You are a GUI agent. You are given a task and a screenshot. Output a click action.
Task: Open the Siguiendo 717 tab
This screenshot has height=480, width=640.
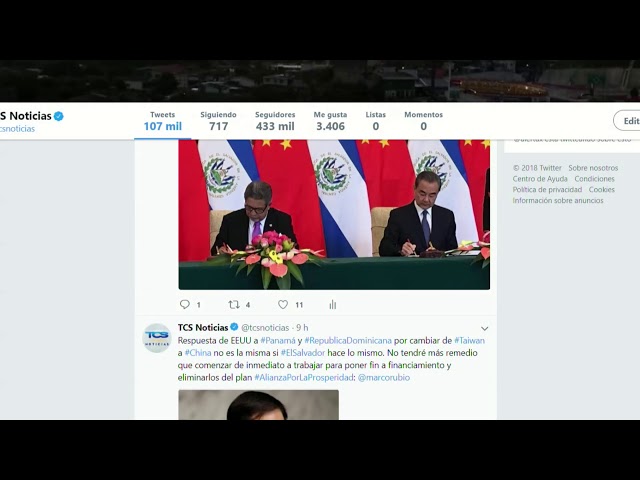pyautogui.click(x=218, y=121)
